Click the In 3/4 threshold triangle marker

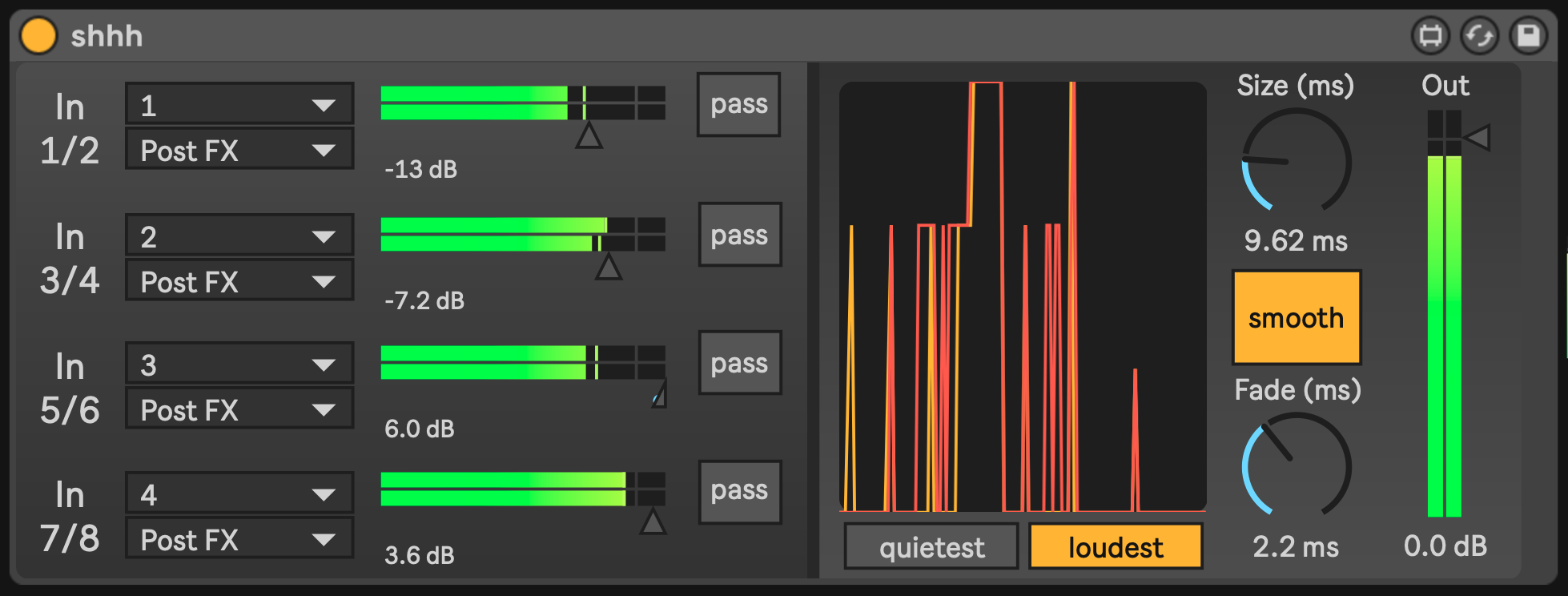608,267
